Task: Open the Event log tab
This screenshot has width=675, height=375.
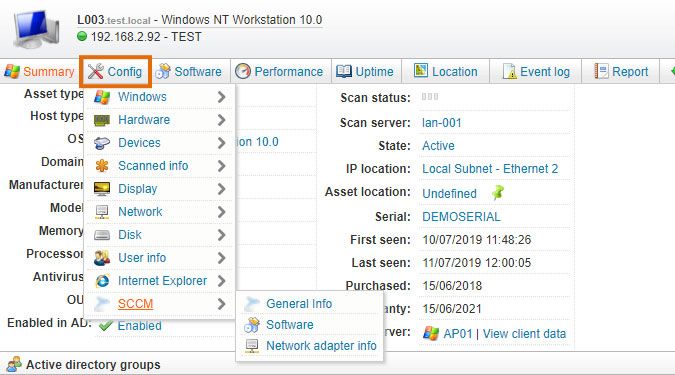Action: coord(536,71)
